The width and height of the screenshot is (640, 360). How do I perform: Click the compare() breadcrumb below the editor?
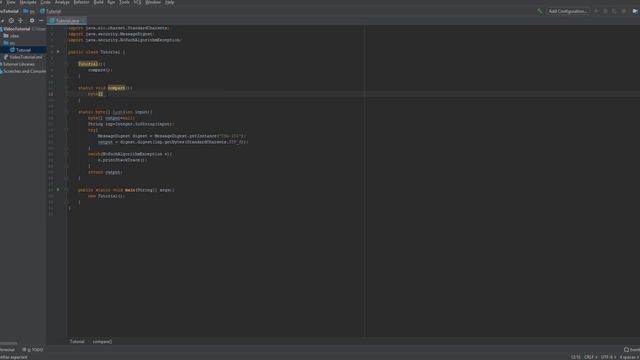click(102, 342)
